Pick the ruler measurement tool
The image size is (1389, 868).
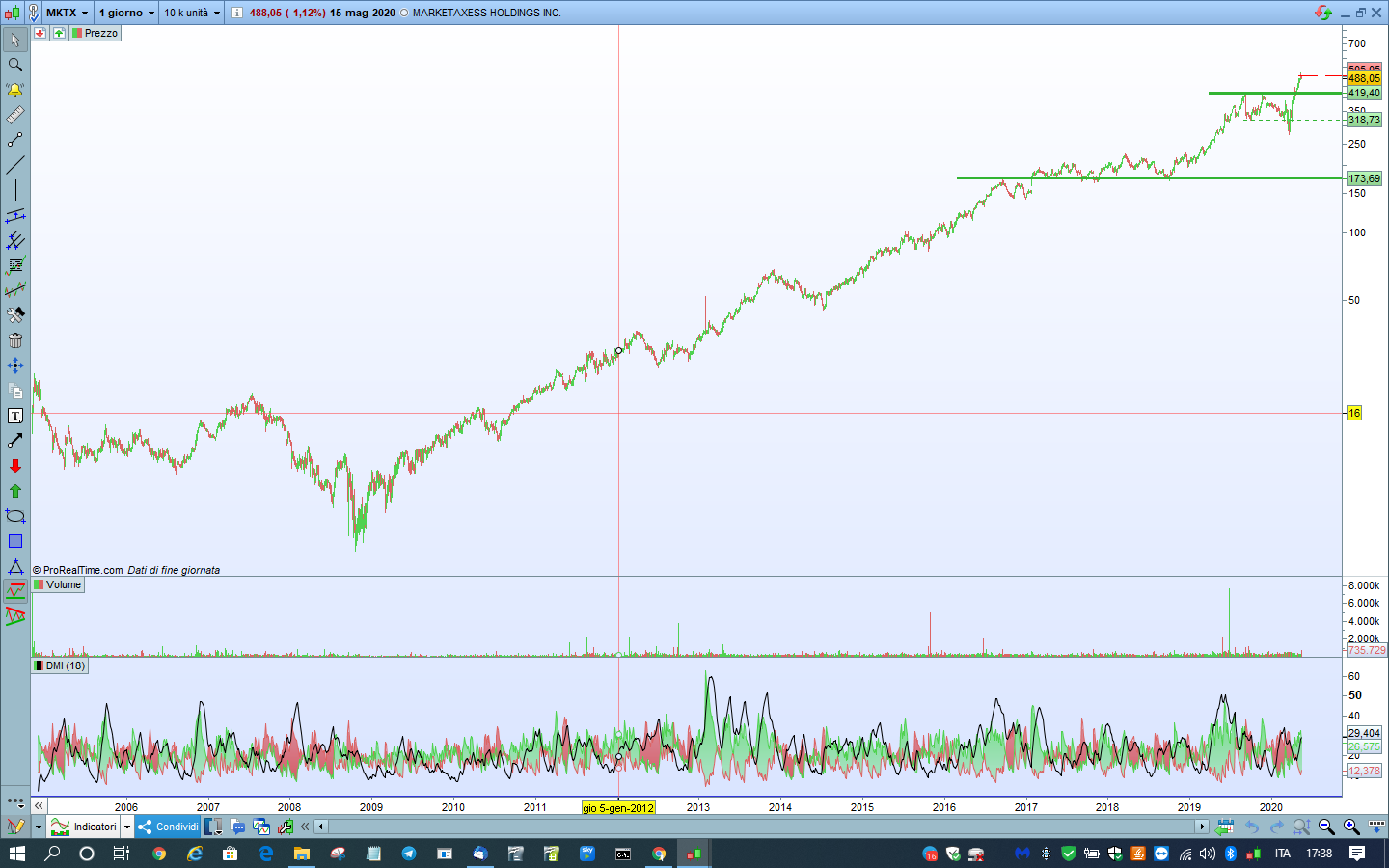pyautogui.click(x=15, y=115)
